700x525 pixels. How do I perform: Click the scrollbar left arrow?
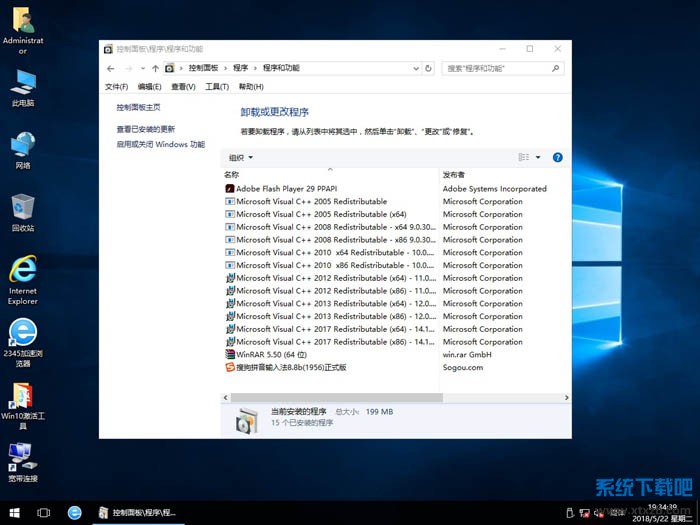click(x=225, y=397)
